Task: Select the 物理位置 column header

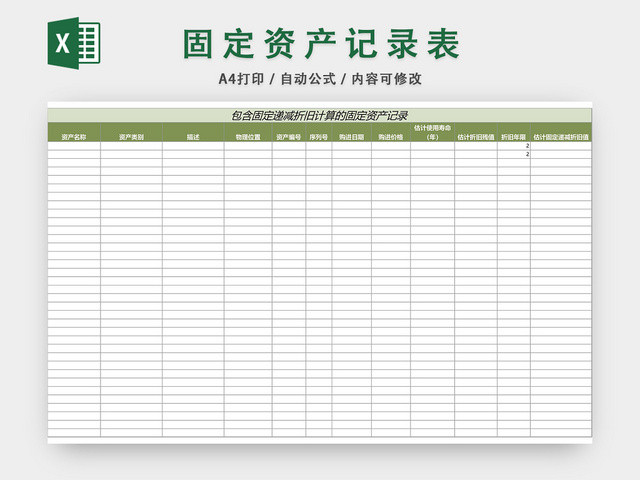Action: 248,132
